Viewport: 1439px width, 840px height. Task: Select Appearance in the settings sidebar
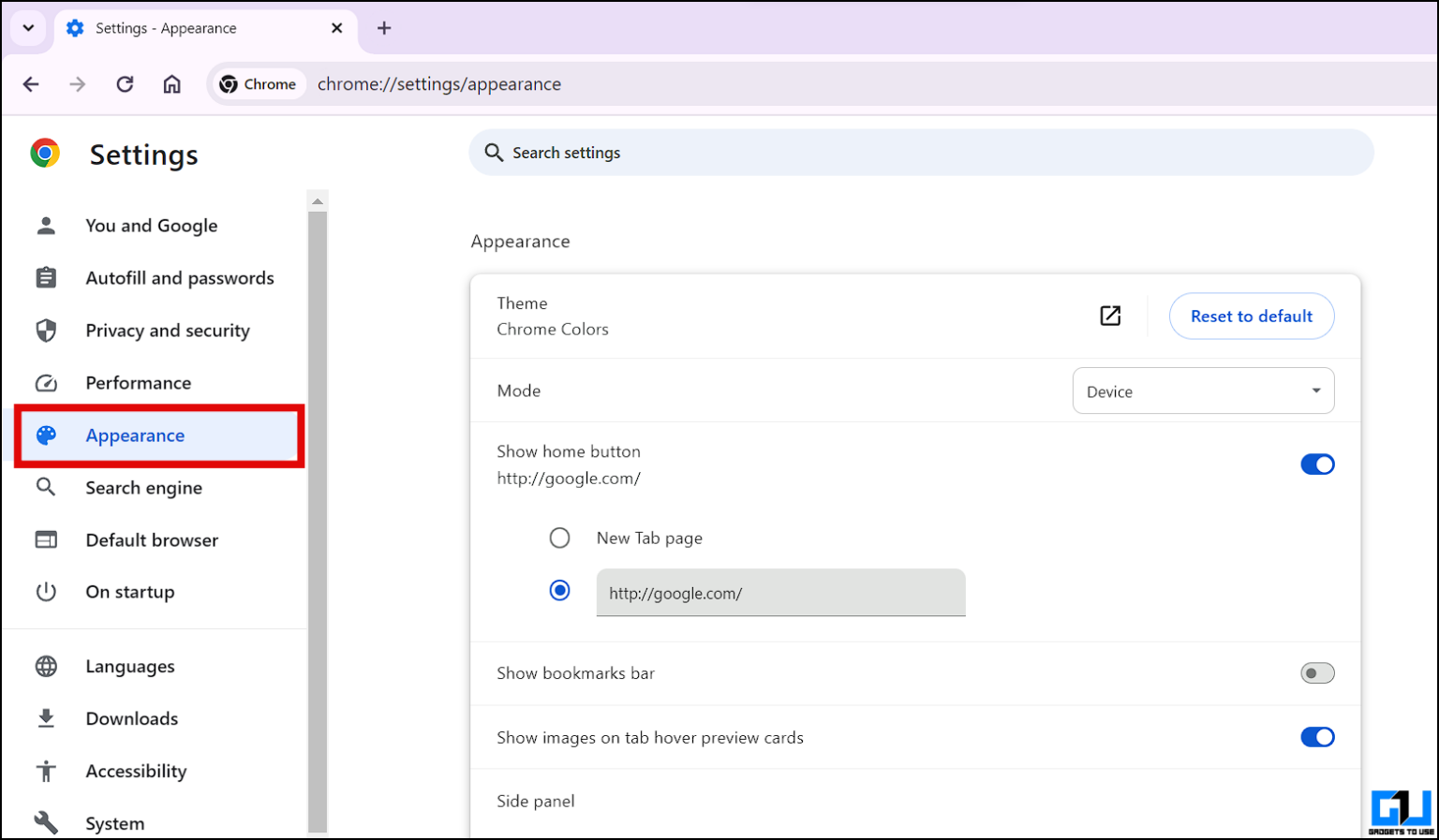[135, 435]
